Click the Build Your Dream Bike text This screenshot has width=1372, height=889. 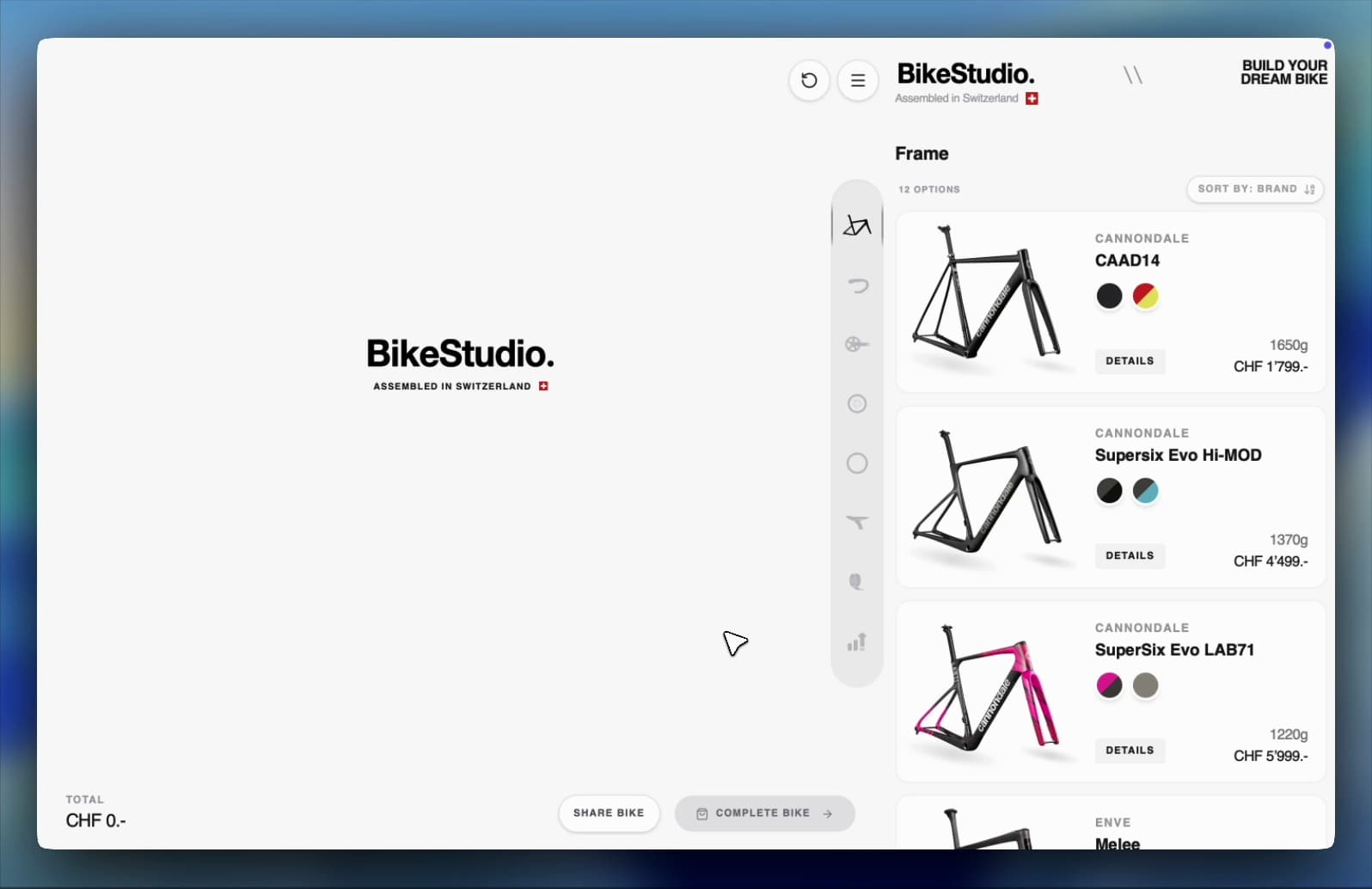(x=1284, y=72)
